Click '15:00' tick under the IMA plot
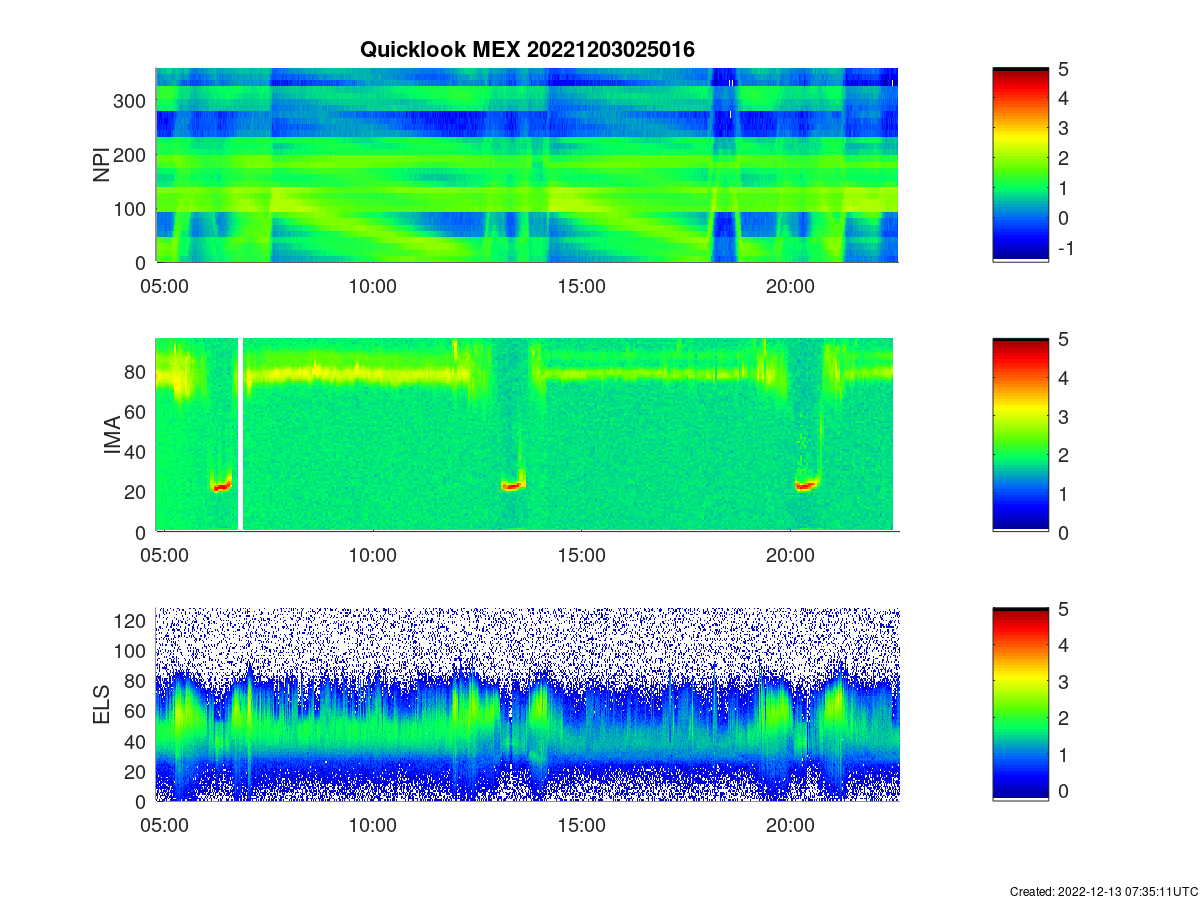This screenshot has height=900, width=1200. [x=581, y=556]
